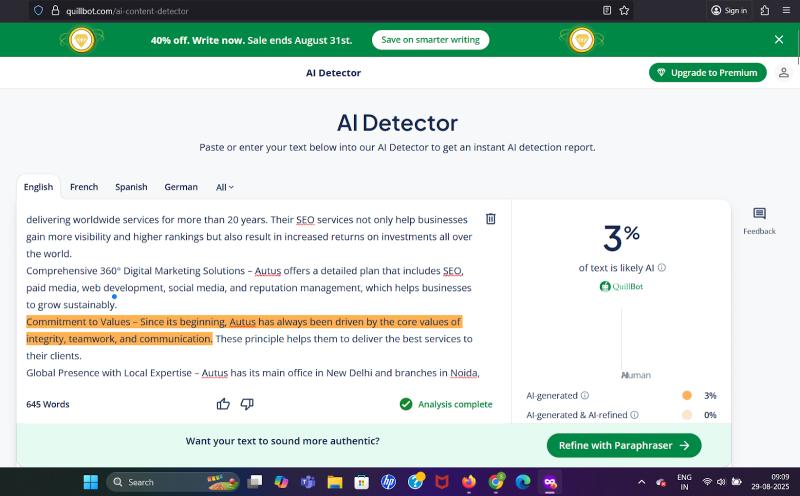
Task: Click the 3% AI-generated value
Action: click(x=710, y=395)
